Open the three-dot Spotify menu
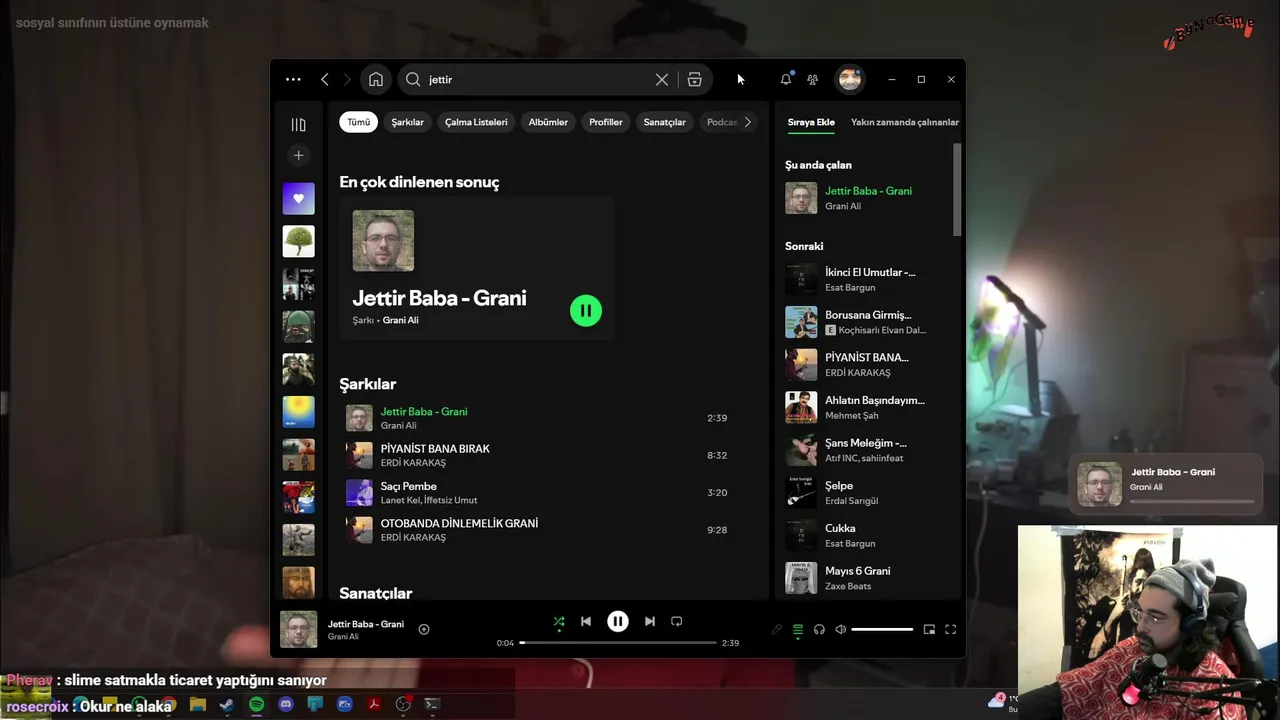The image size is (1280, 720). [x=293, y=79]
